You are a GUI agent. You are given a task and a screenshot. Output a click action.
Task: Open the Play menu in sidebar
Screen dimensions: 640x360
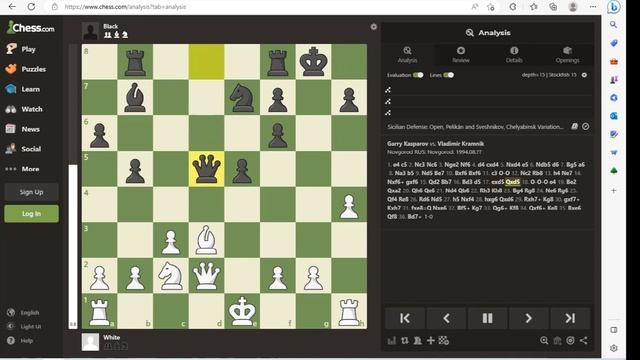[x=21, y=49]
